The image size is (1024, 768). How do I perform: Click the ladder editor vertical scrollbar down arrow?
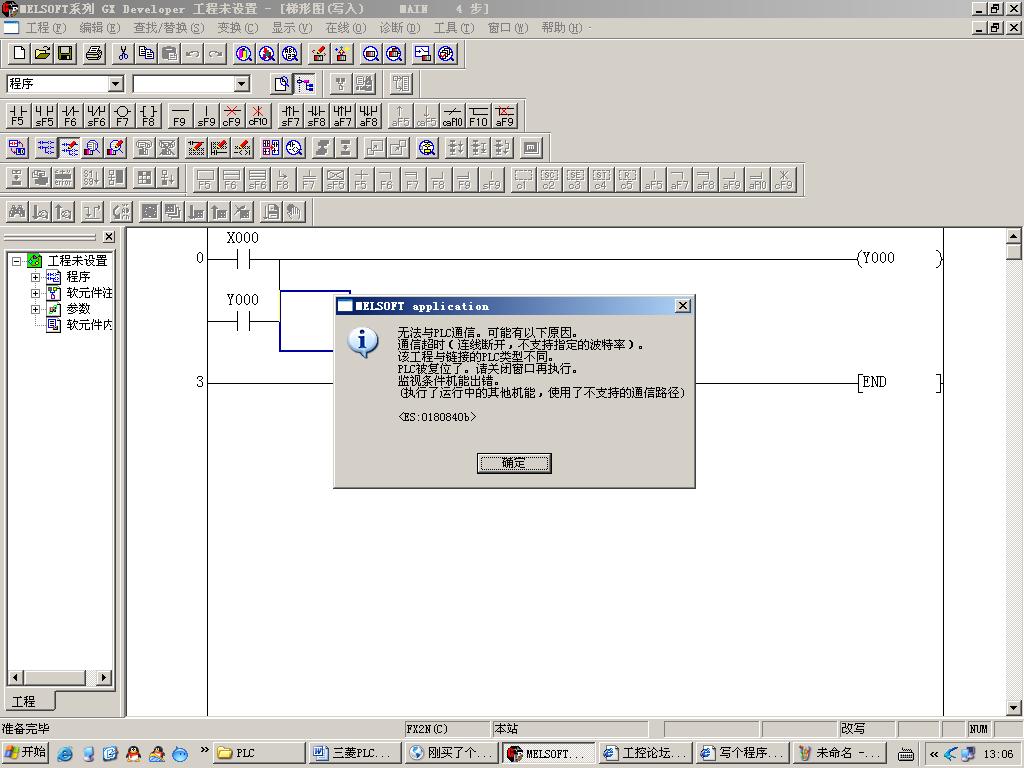pyautogui.click(x=1013, y=707)
